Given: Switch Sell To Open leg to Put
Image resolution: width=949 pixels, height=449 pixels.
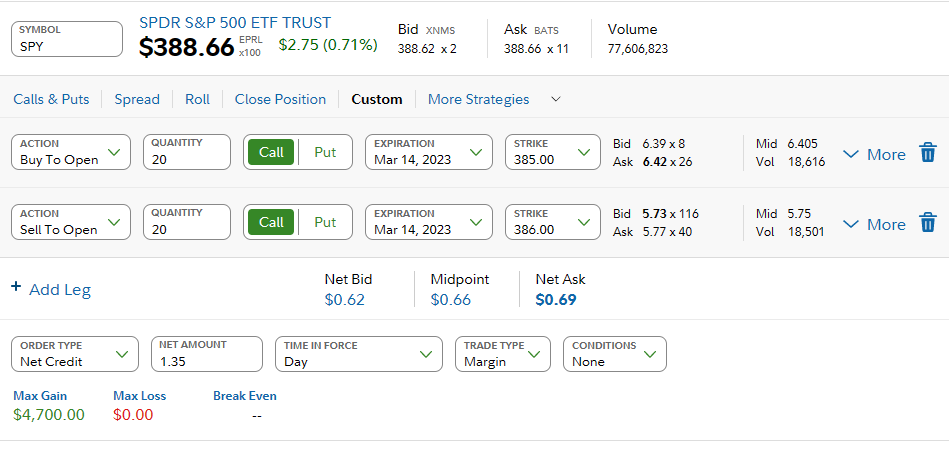Looking at the screenshot, I should (325, 222).
